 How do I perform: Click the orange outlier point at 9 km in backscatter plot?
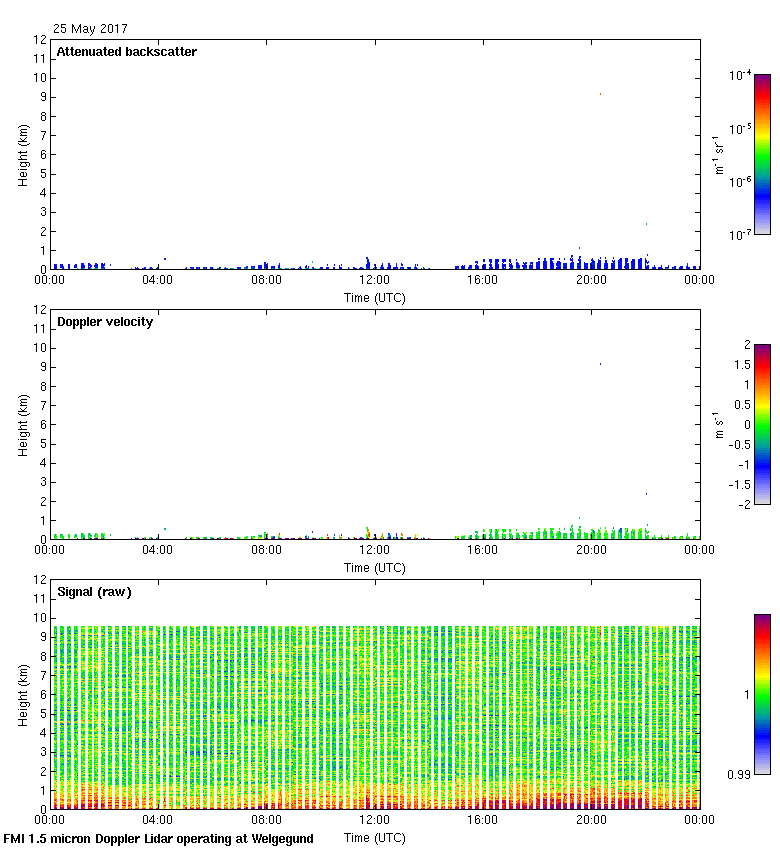pos(600,94)
